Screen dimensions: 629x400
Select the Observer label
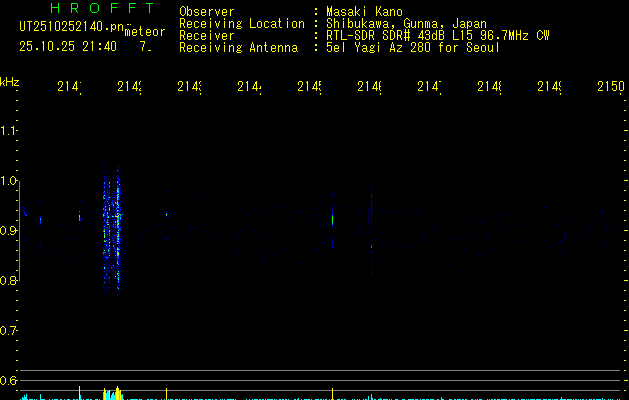[207, 11]
